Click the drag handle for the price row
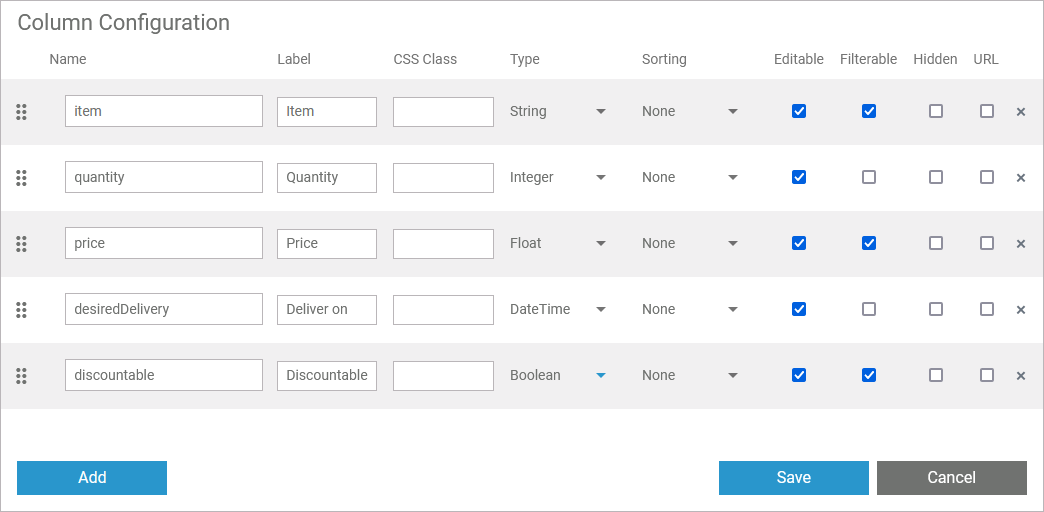Screen dimensions: 1044x512 click(21, 244)
